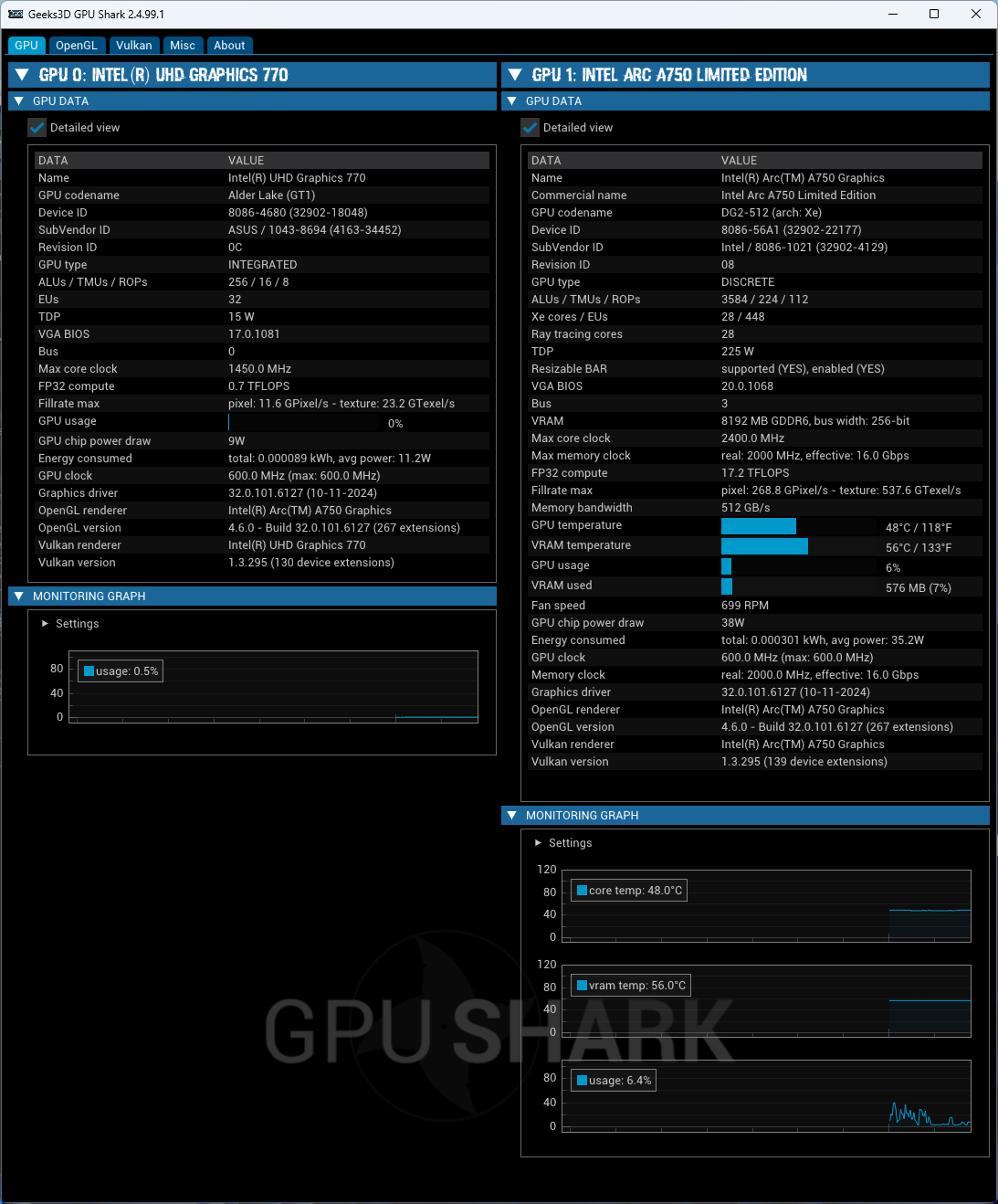
Task: Select '8192 MB GDDR6, bus width: 256-bit' VRAM value
Action: point(815,421)
